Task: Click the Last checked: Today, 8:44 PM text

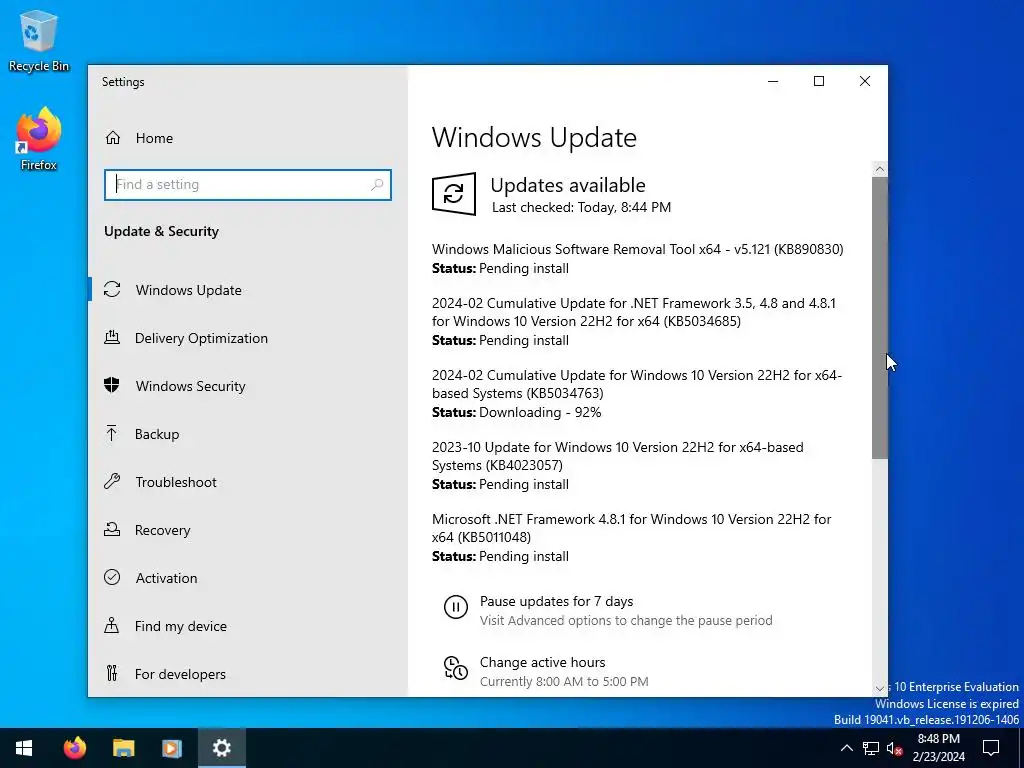Action: [x=581, y=208]
